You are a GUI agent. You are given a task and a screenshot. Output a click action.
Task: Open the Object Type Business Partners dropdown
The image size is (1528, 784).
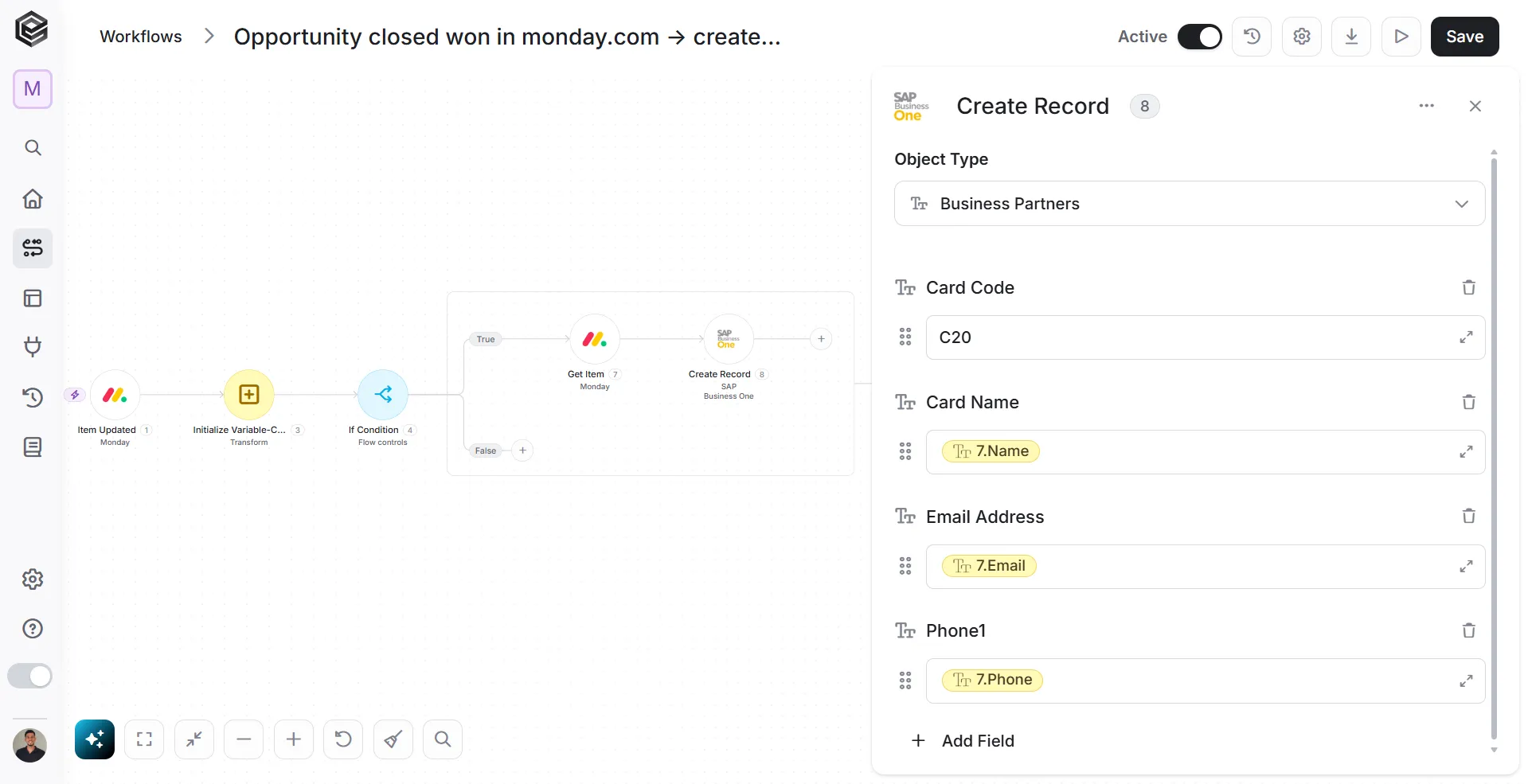pyautogui.click(x=1190, y=204)
